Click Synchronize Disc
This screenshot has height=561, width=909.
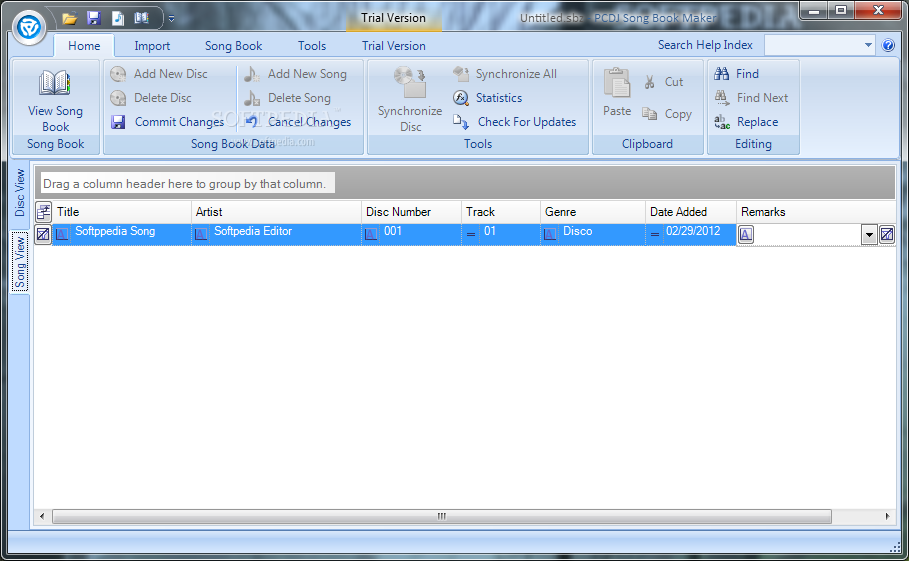[x=410, y=100]
